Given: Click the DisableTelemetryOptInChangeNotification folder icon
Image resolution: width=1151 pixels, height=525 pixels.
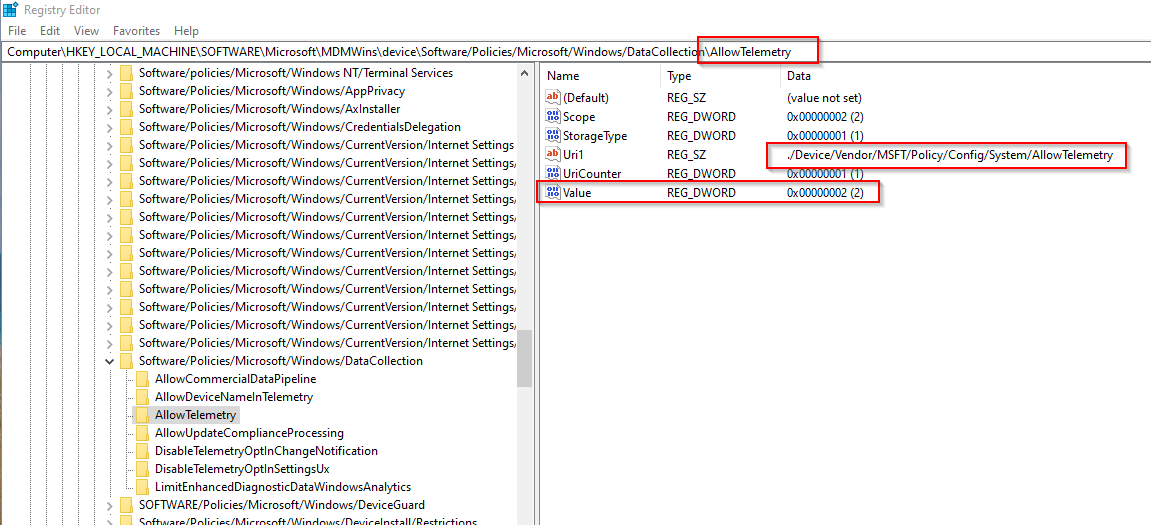Looking at the screenshot, I should coord(142,451).
